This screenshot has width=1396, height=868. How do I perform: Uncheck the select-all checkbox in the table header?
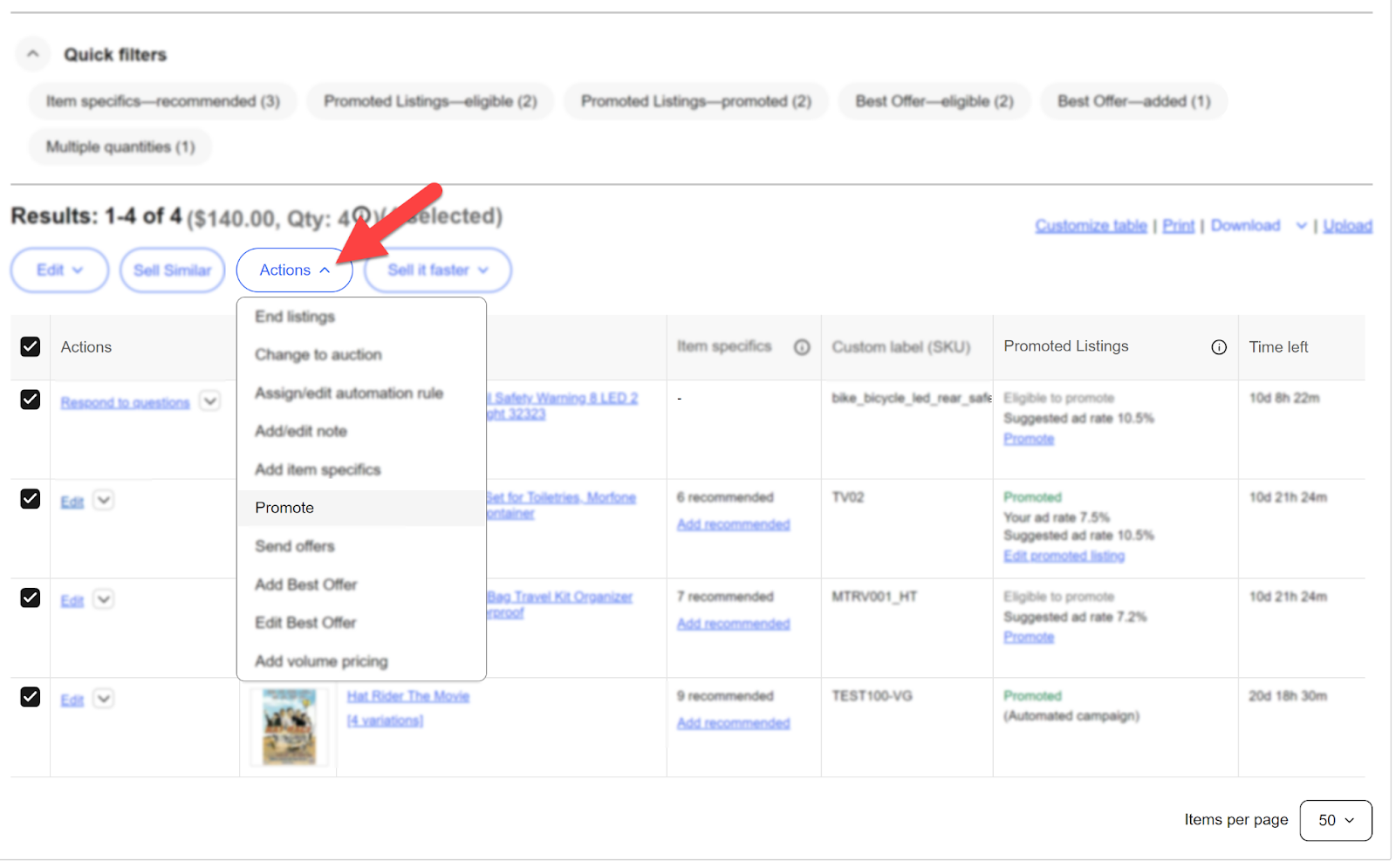30,346
